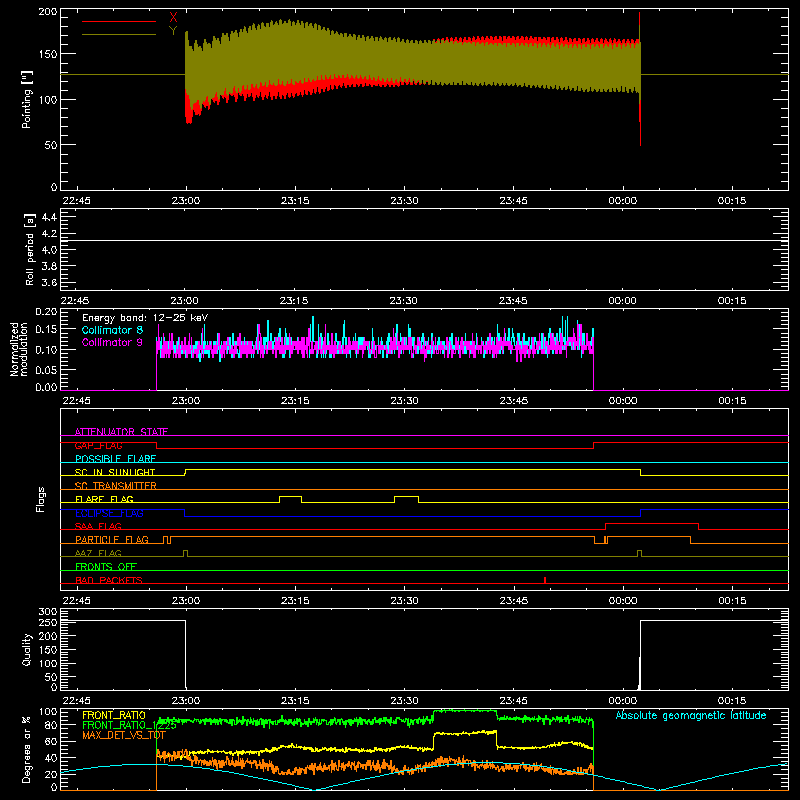Screen dimensions: 800x800
Task: Select the olive 'Y' legend label
Action: point(173,31)
